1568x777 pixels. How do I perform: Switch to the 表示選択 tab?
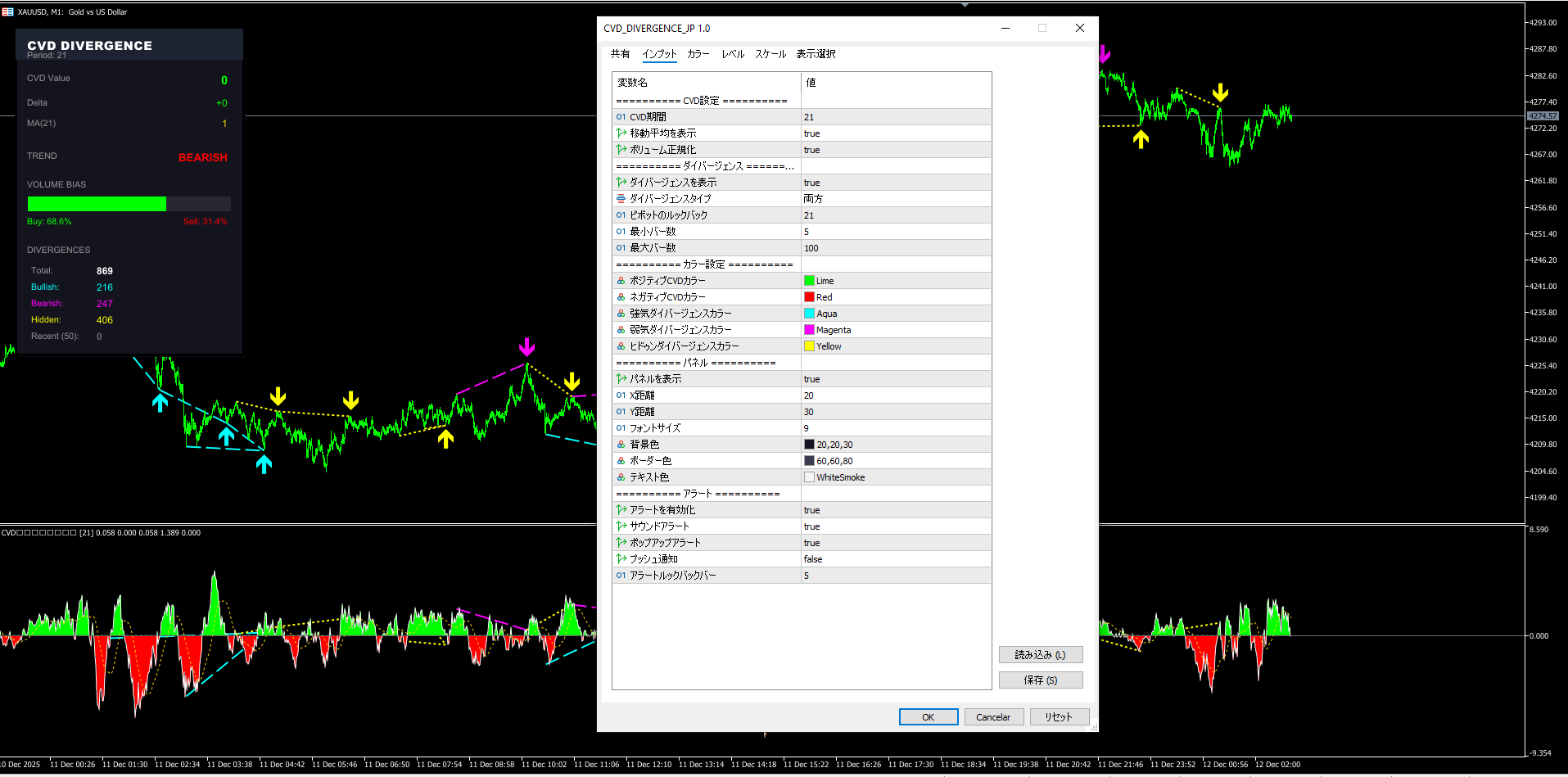(816, 54)
